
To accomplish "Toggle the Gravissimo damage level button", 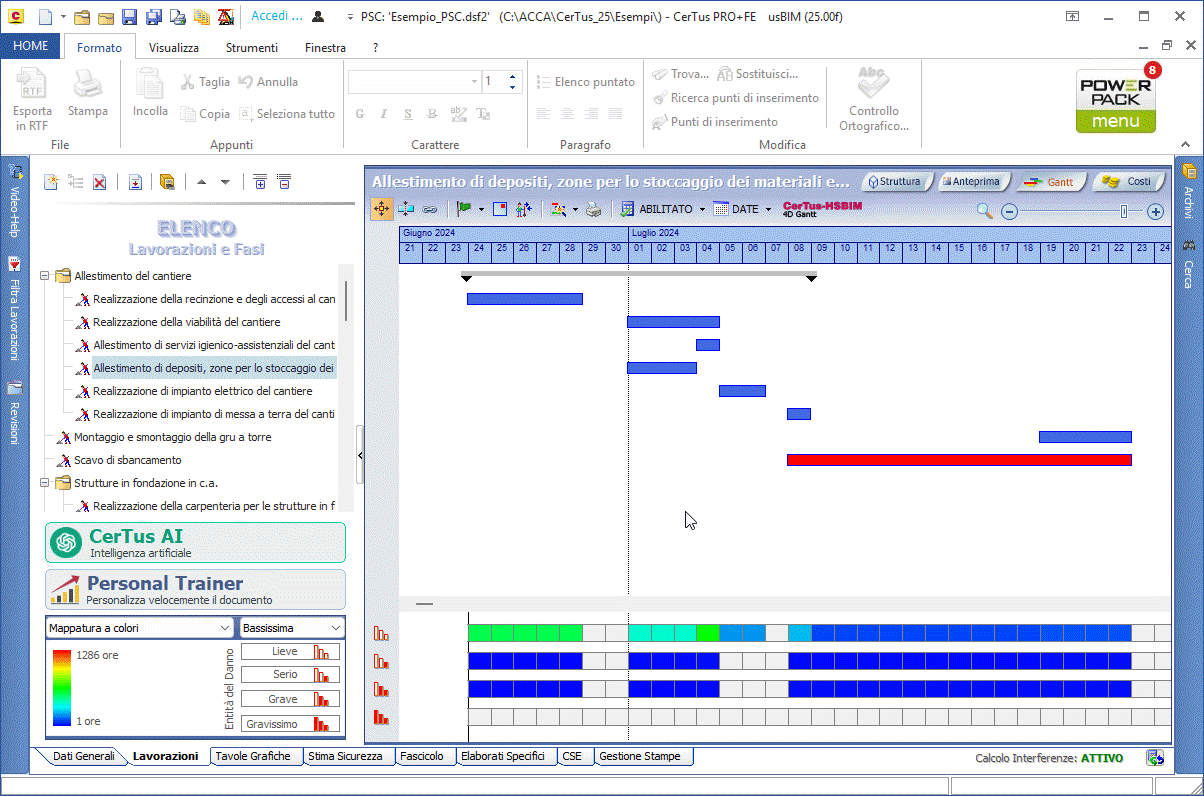I will tap(291, 724).
